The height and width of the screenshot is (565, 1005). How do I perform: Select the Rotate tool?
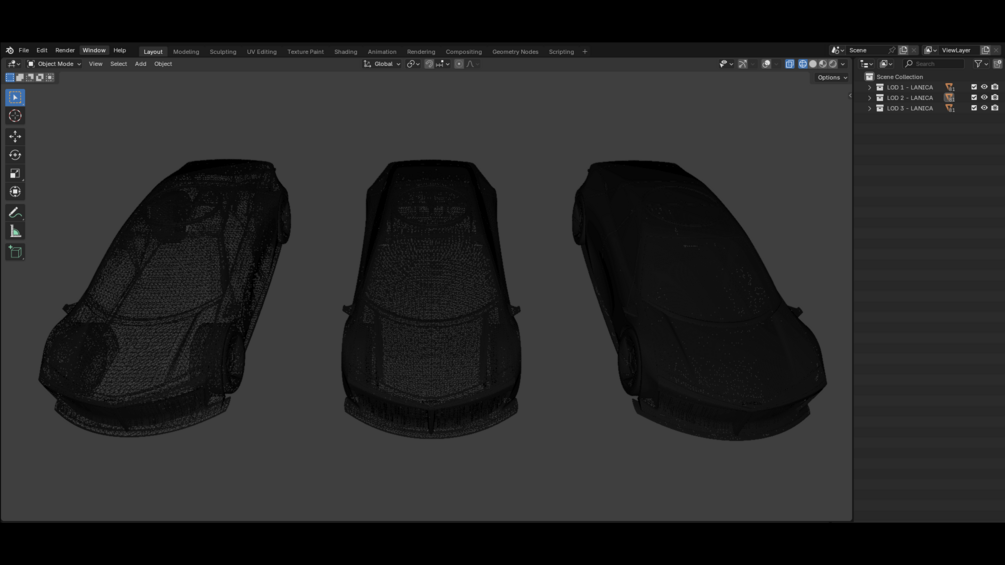[15, 155]
